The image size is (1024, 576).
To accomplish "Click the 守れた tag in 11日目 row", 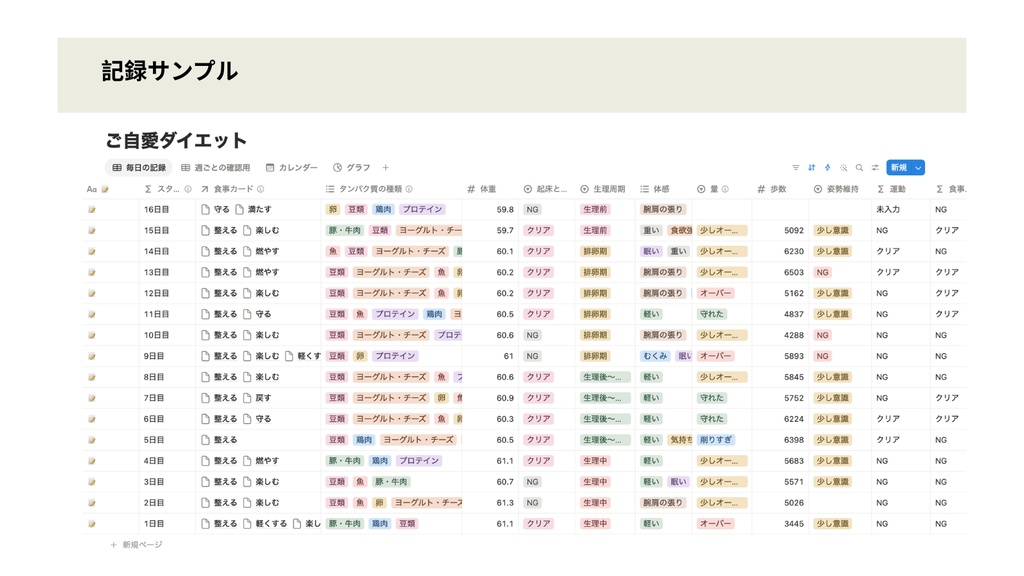I will [x=712, y=314].
